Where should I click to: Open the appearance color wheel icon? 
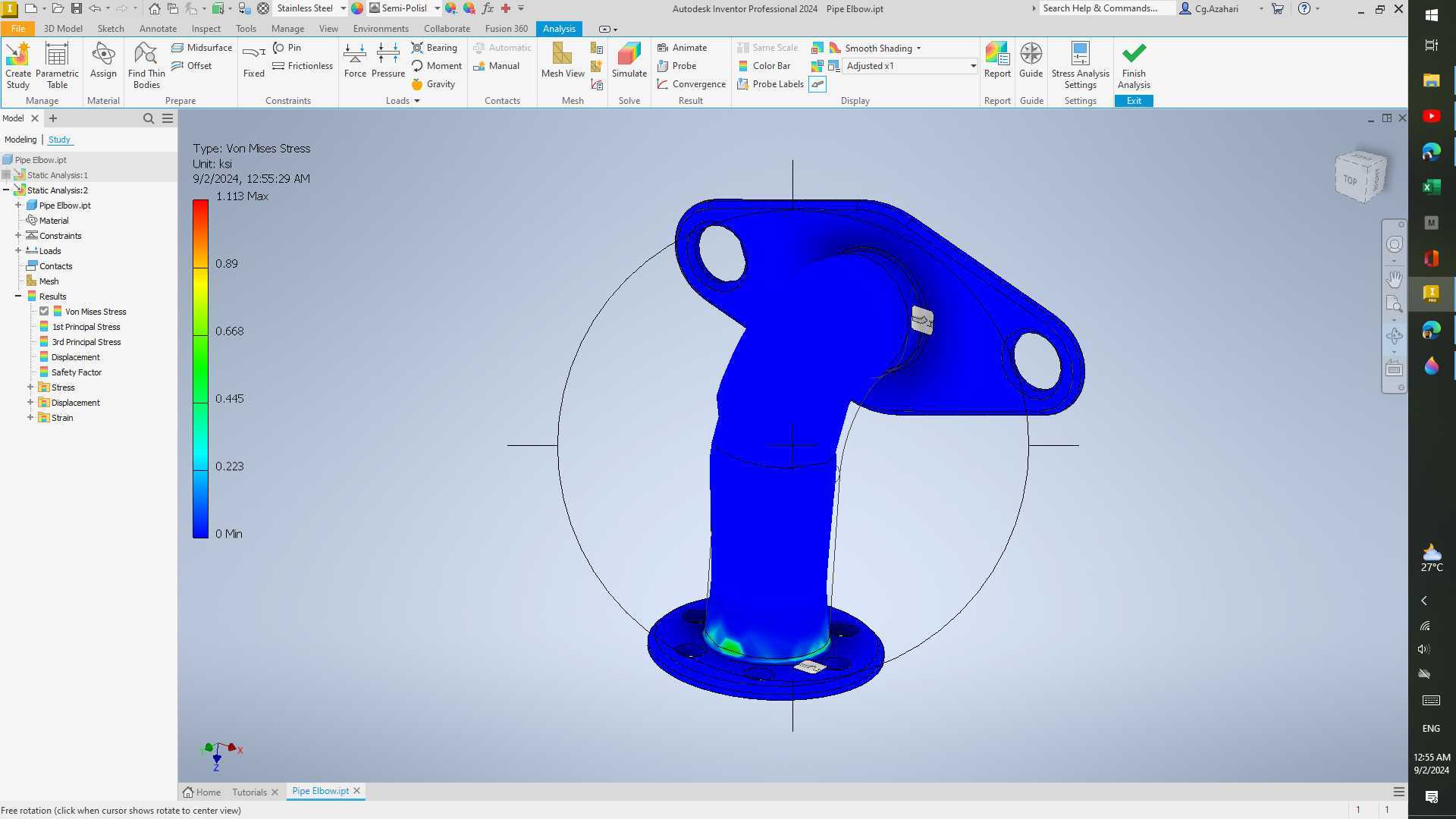coord(357,8)
